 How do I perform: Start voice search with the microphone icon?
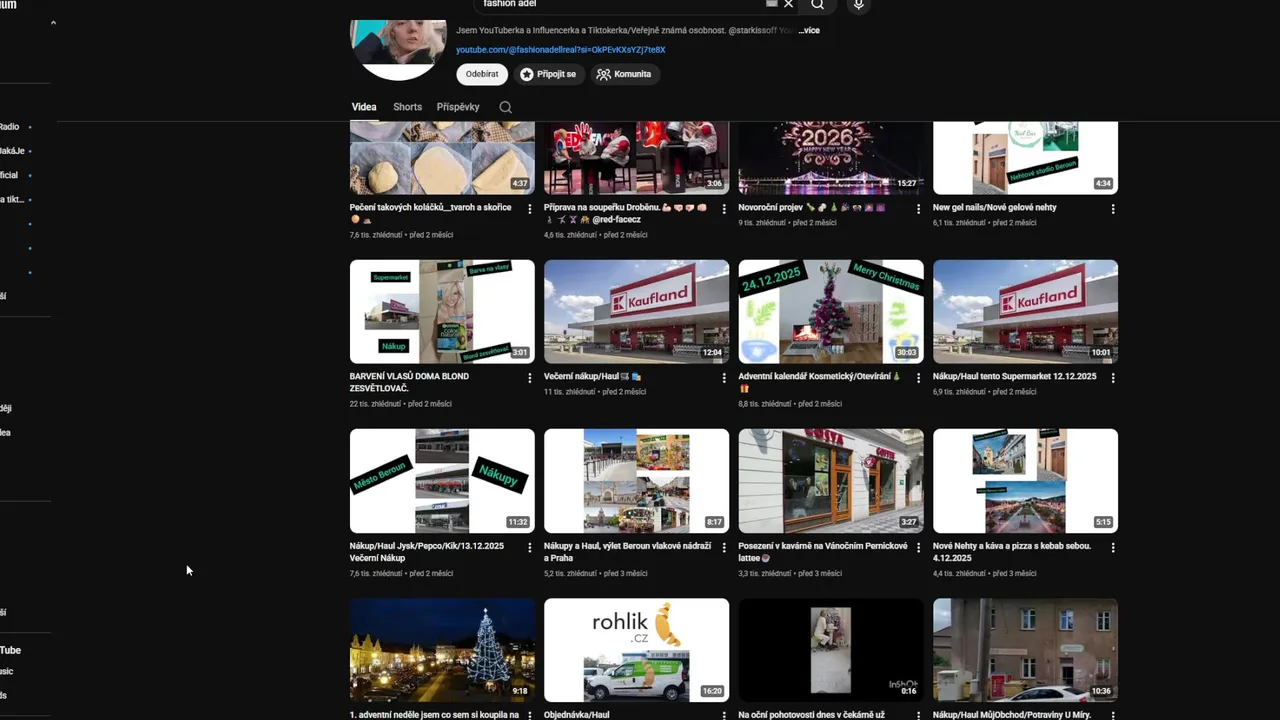[858, 5]
